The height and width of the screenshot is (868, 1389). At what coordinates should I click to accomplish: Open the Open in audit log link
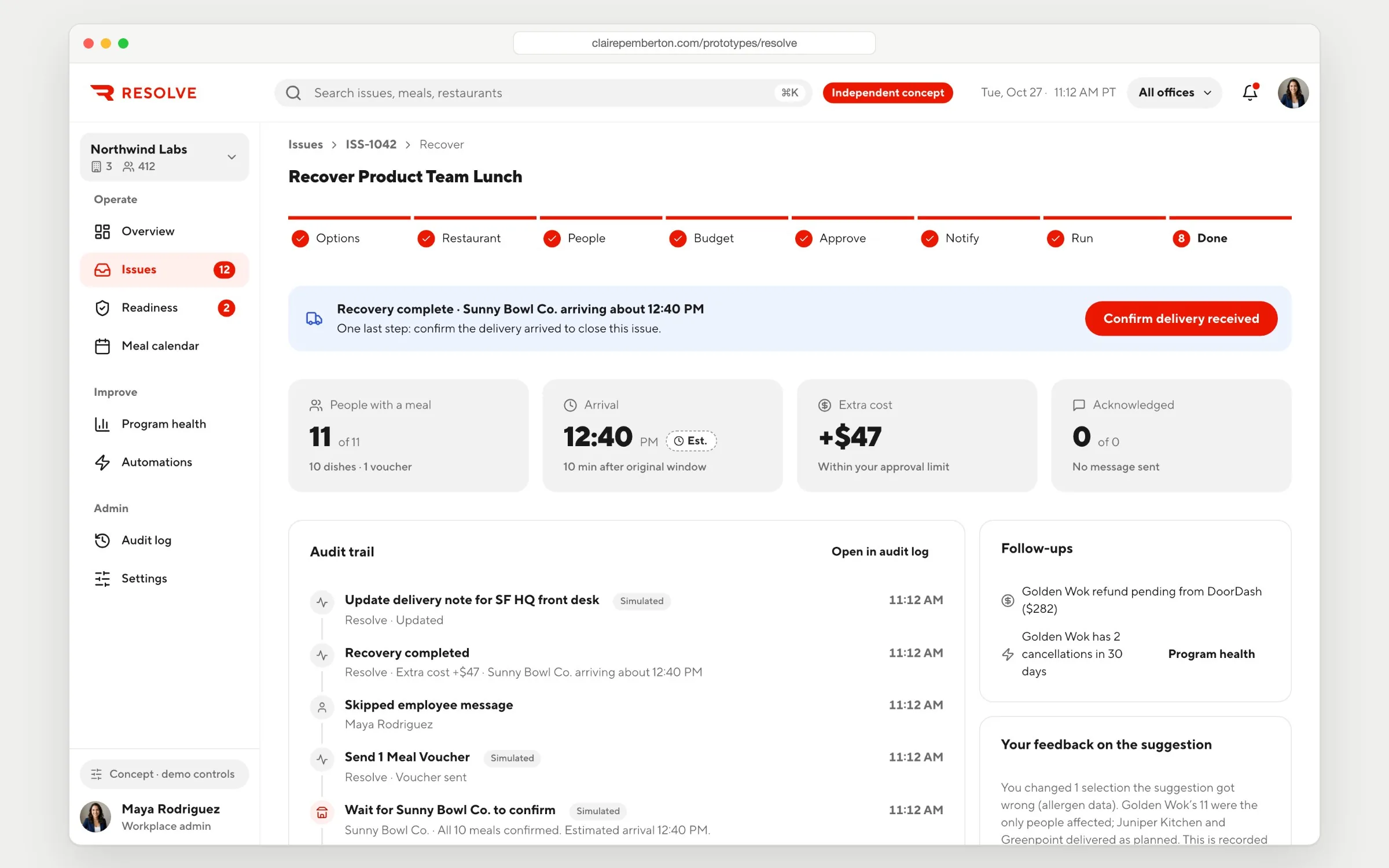[x=880, y=551]
